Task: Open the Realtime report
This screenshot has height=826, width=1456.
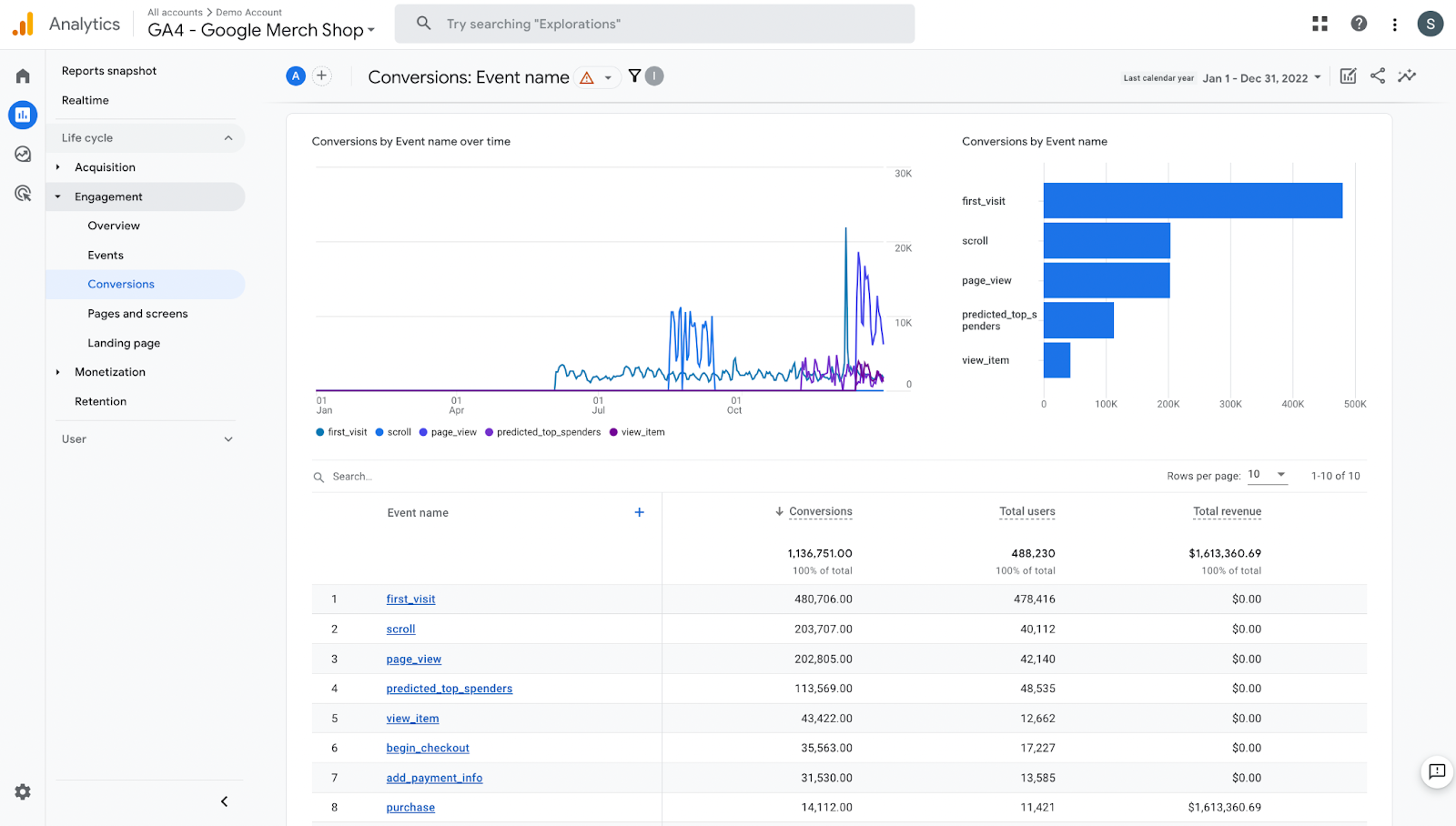Action: (86, 100)
